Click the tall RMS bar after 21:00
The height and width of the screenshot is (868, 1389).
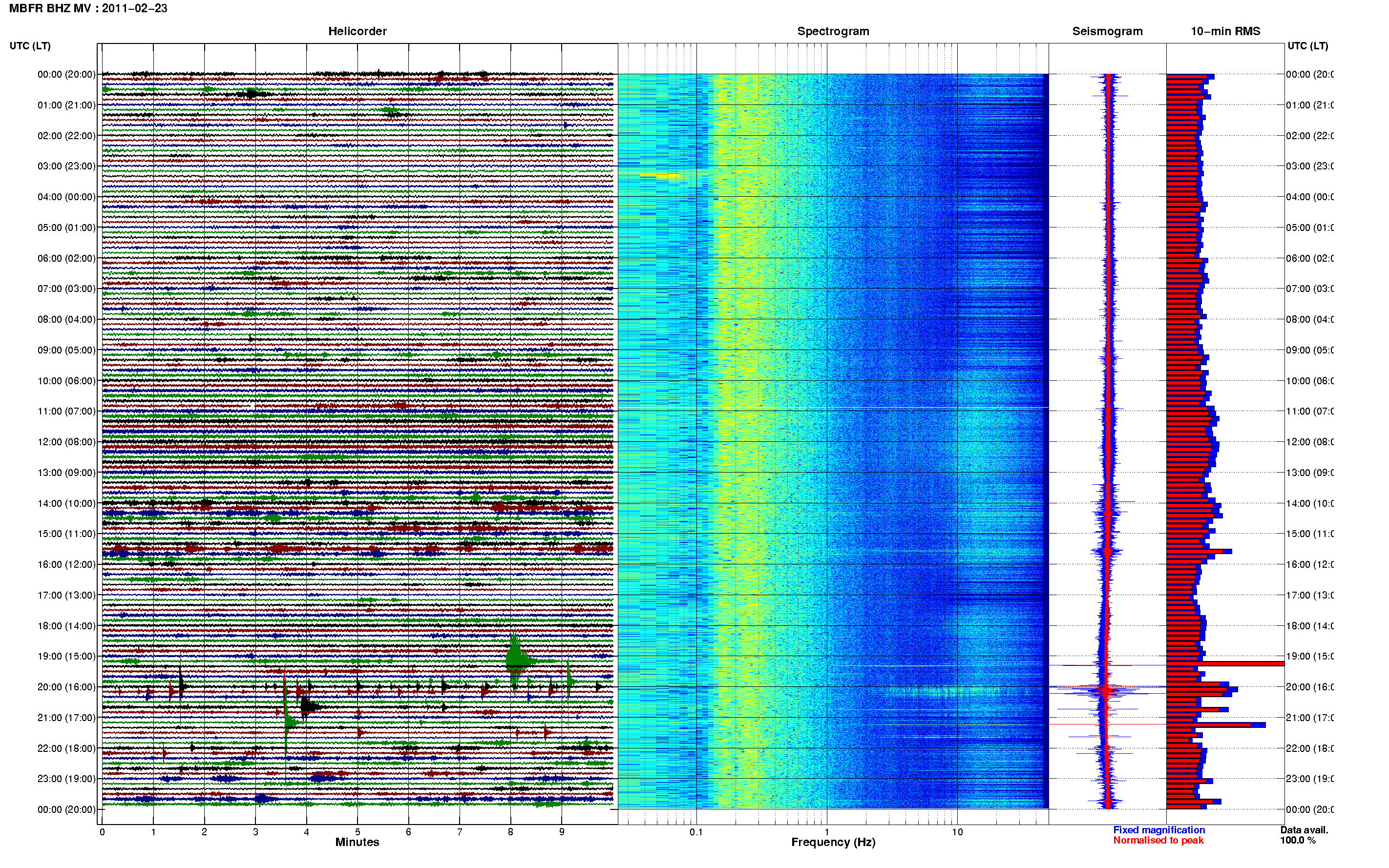click(1216, 725)
